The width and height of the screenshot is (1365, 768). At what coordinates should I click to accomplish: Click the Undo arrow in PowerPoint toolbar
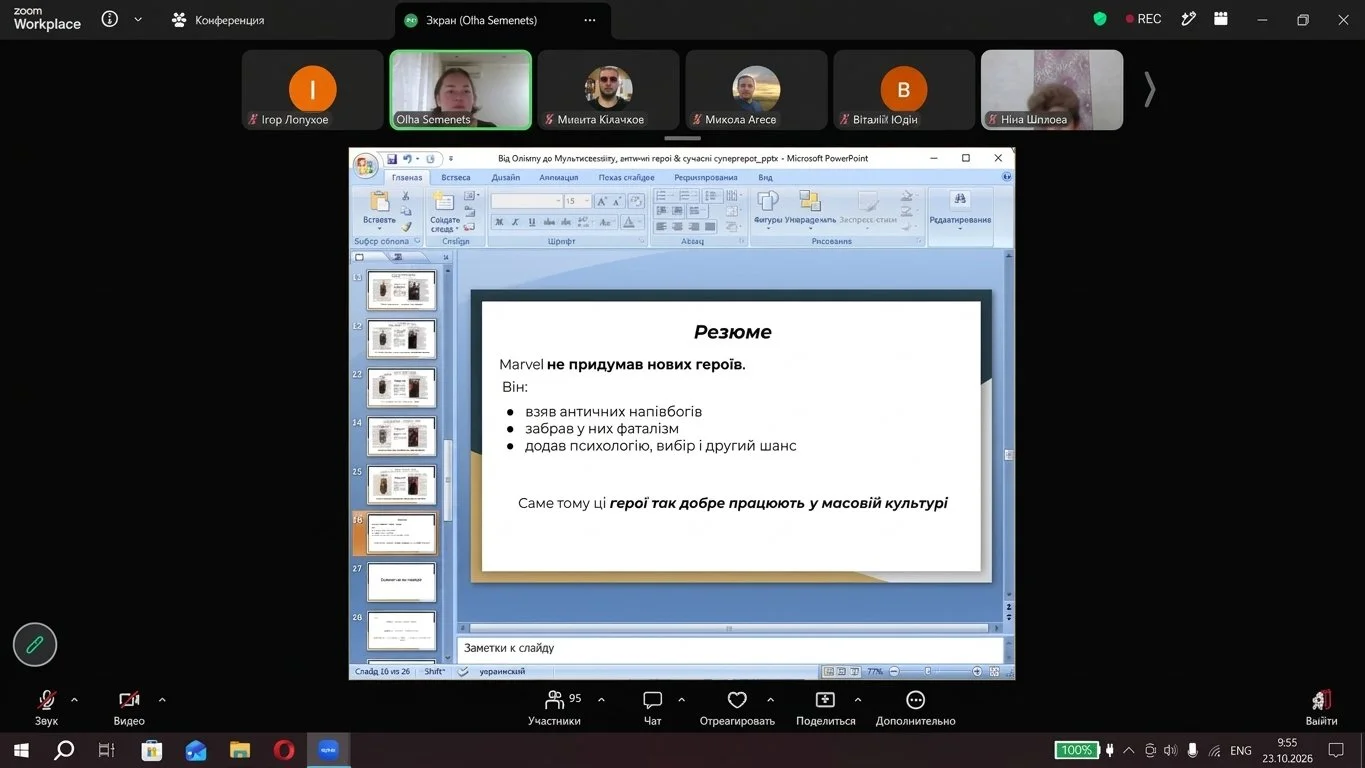point(407,159)
